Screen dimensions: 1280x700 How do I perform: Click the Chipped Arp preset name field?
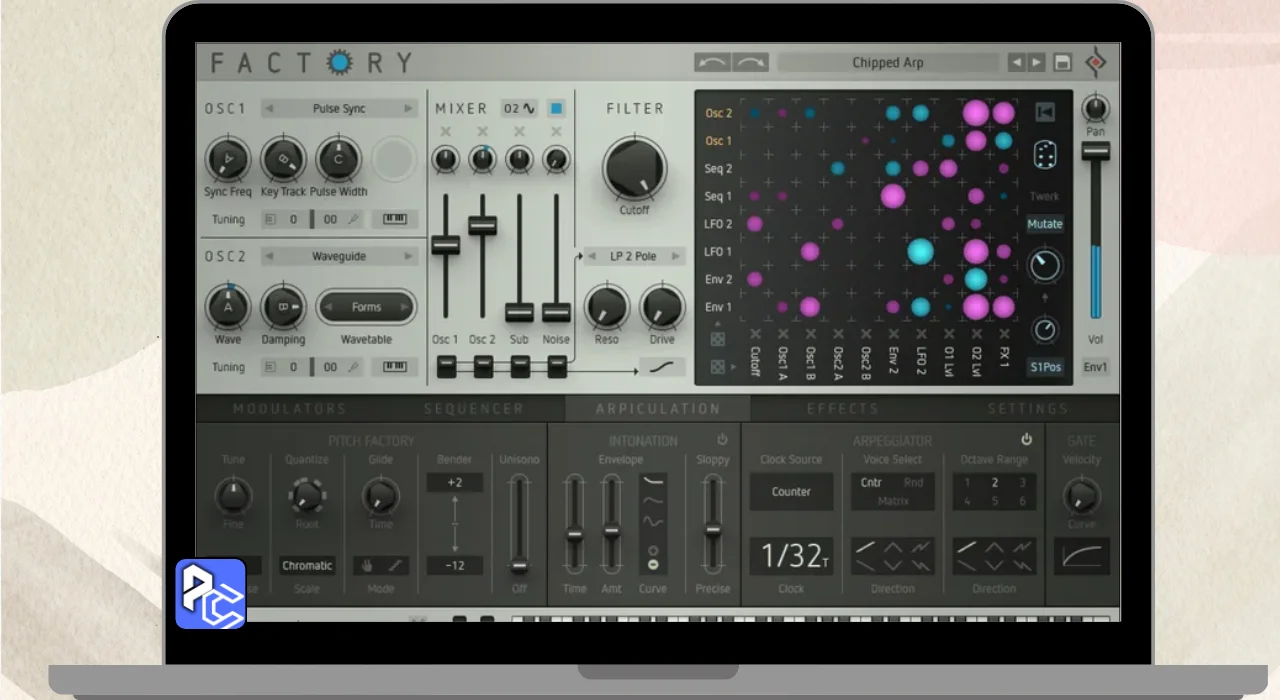pos(888,63)
